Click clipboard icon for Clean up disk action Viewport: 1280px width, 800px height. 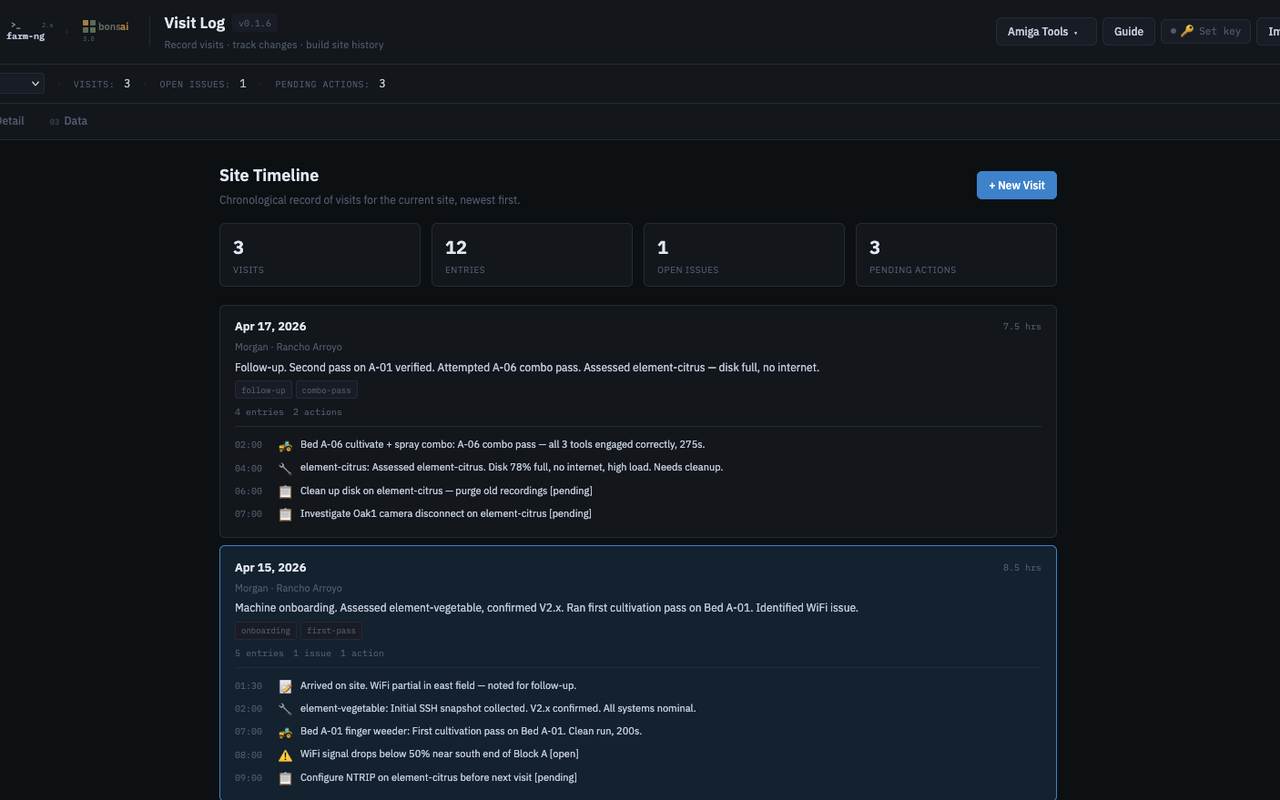coord(285,491)
